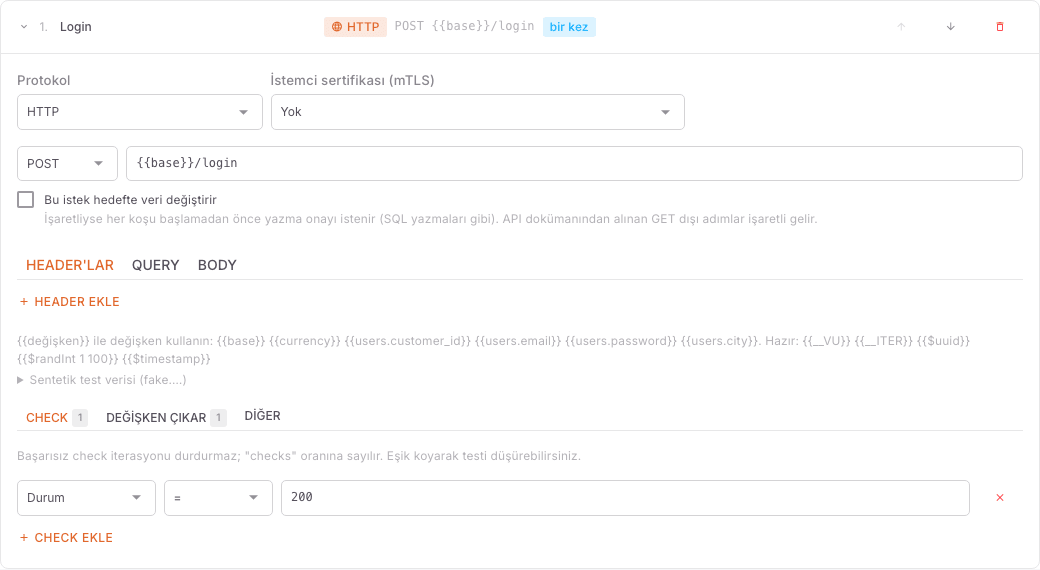The width and height of the screenshot is (1040, 570).
Task: Expand 'Sentetik test verisi (fake....)' section
Action: [102, 380]
